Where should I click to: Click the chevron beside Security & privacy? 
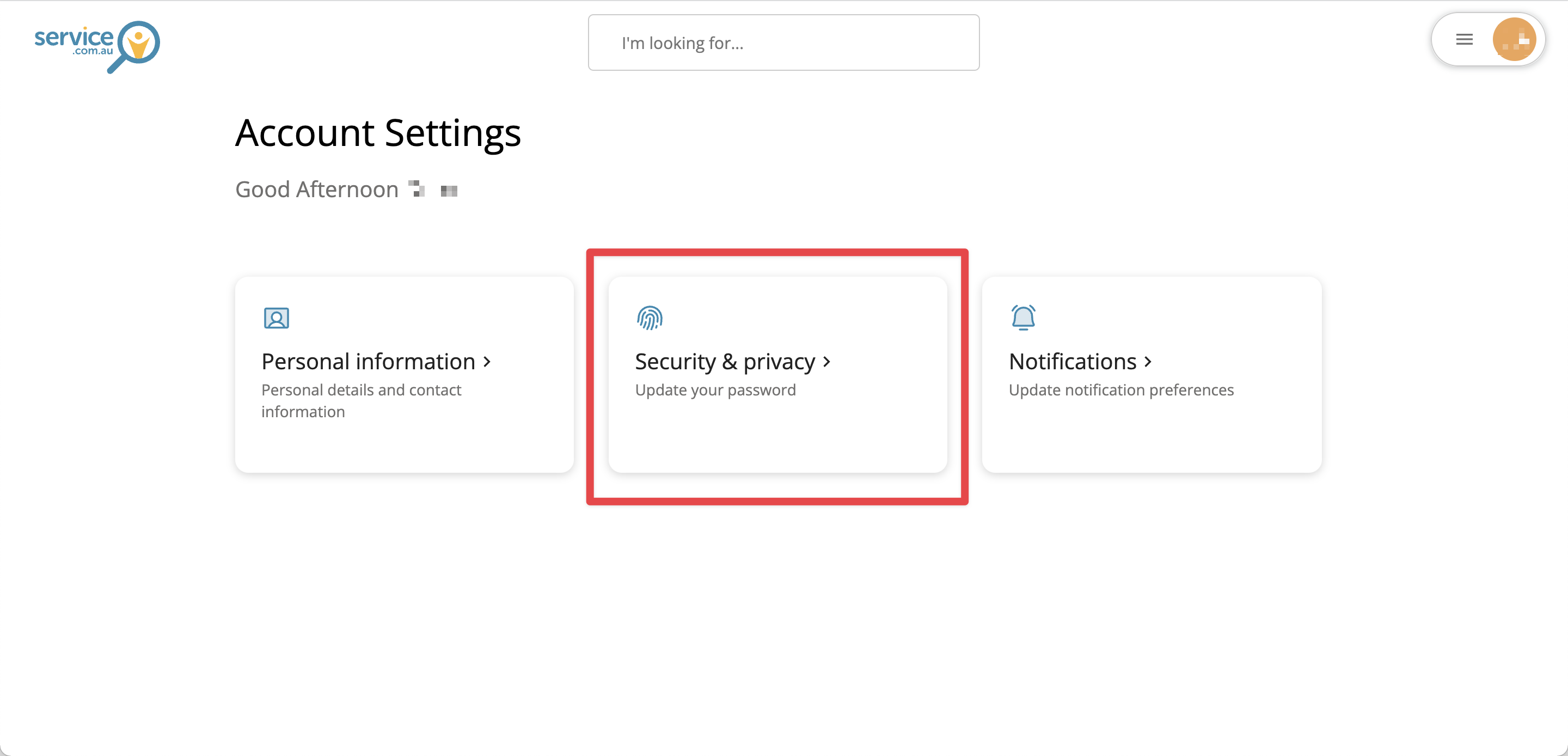coord(826,362)
